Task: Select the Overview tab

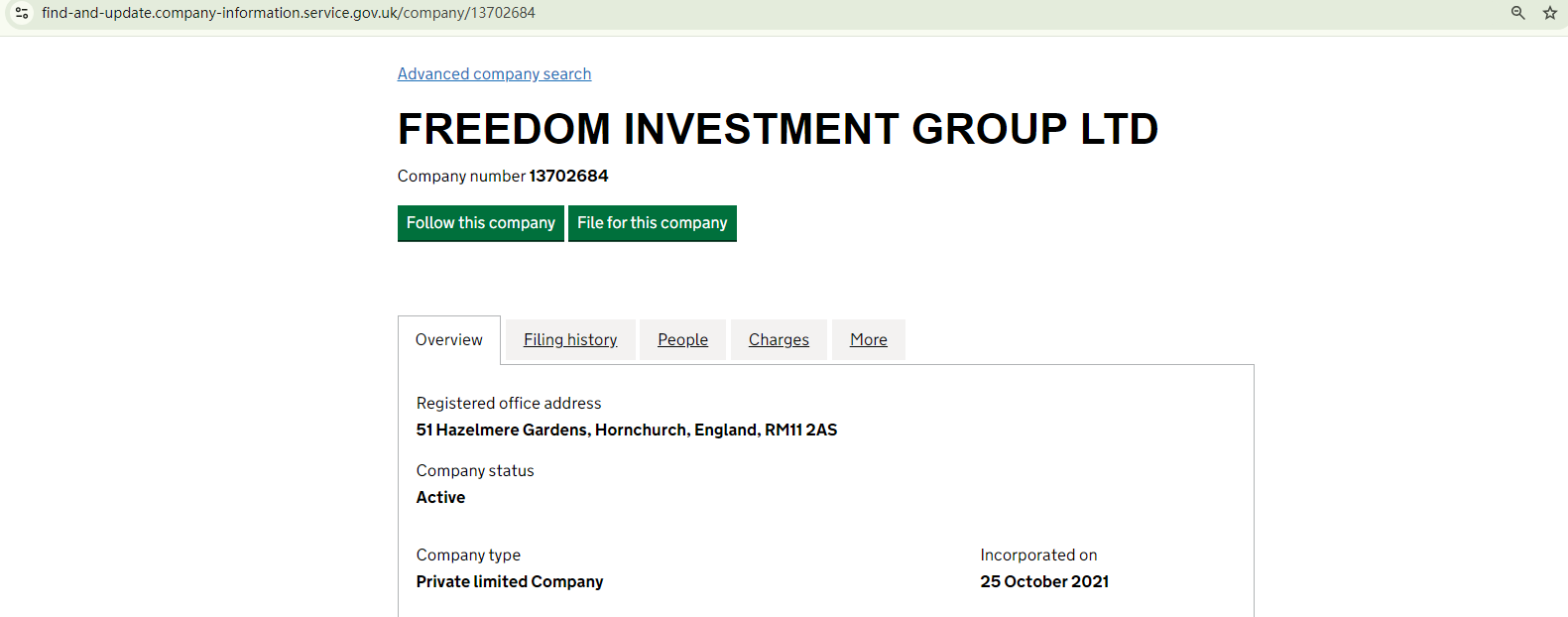Action: [448, 340]
